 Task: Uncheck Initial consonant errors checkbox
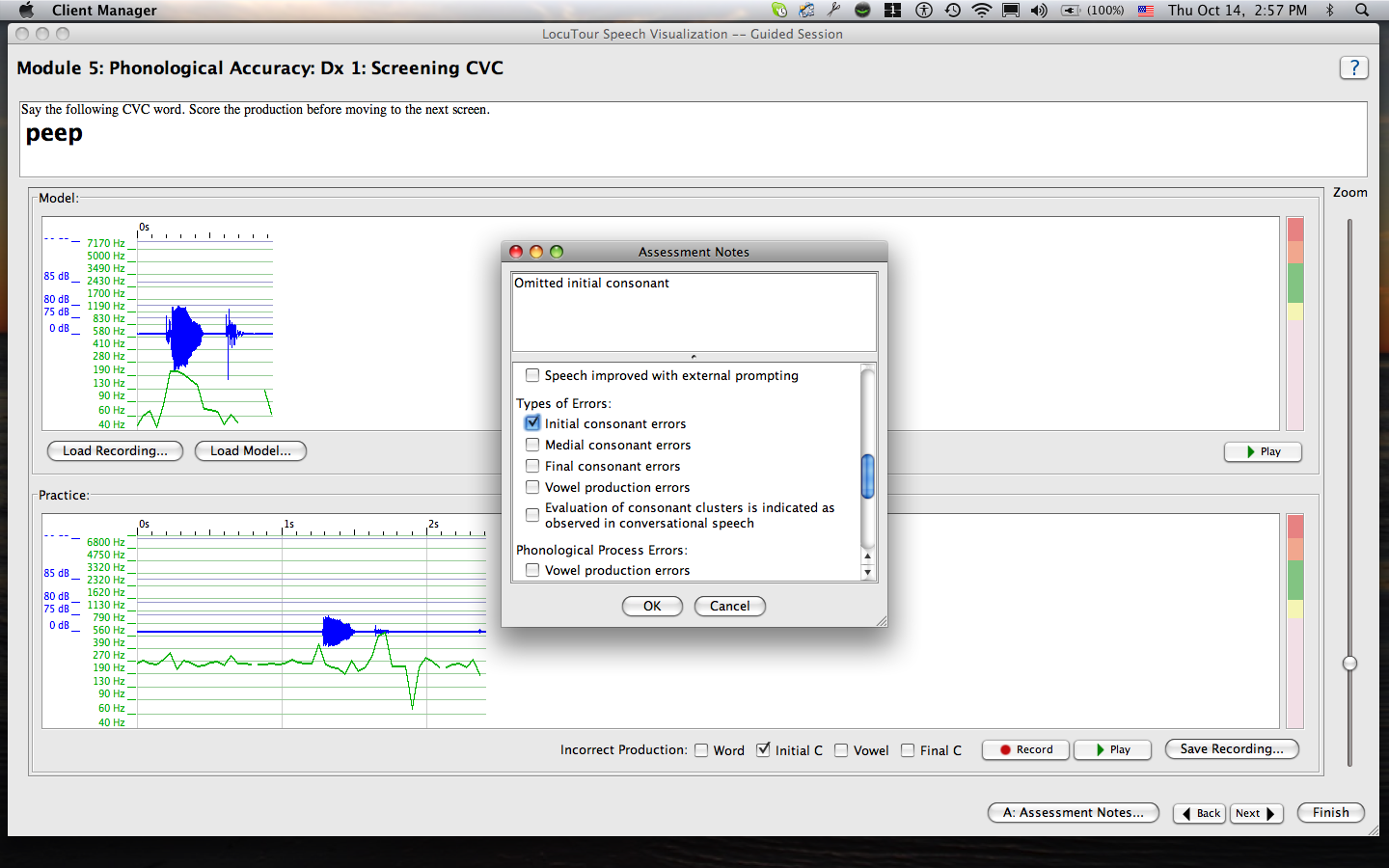532,423
